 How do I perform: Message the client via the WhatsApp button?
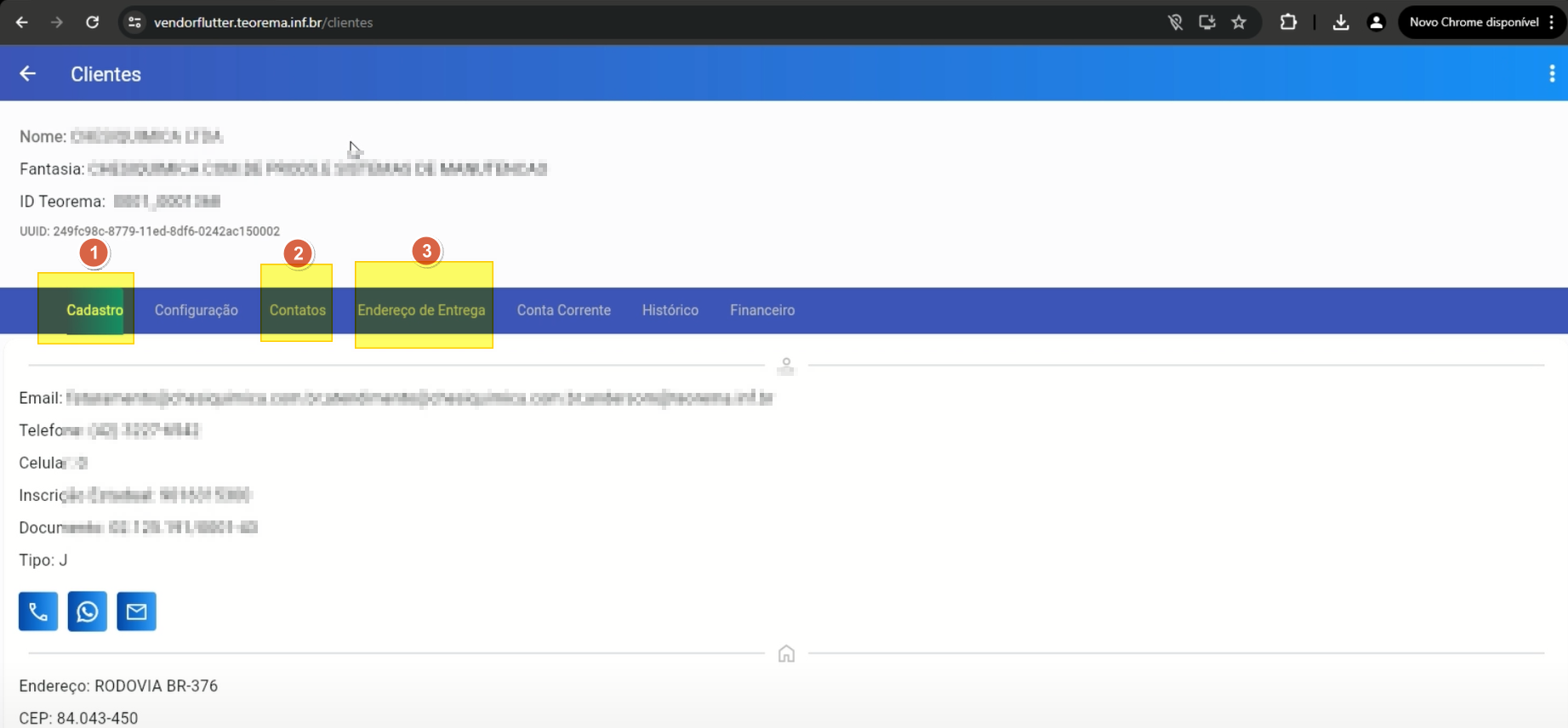coord(88,611)
